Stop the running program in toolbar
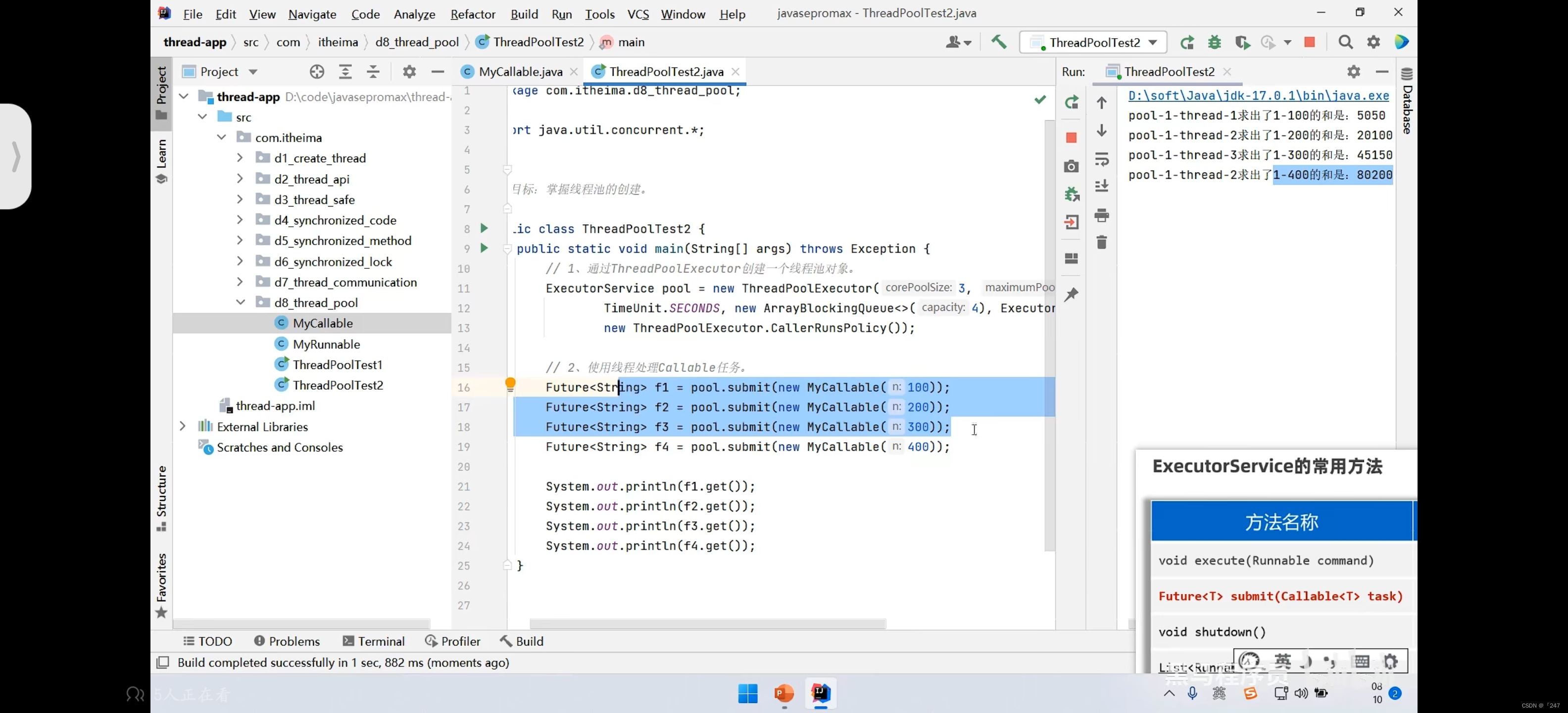 [x=1309, y=42]
